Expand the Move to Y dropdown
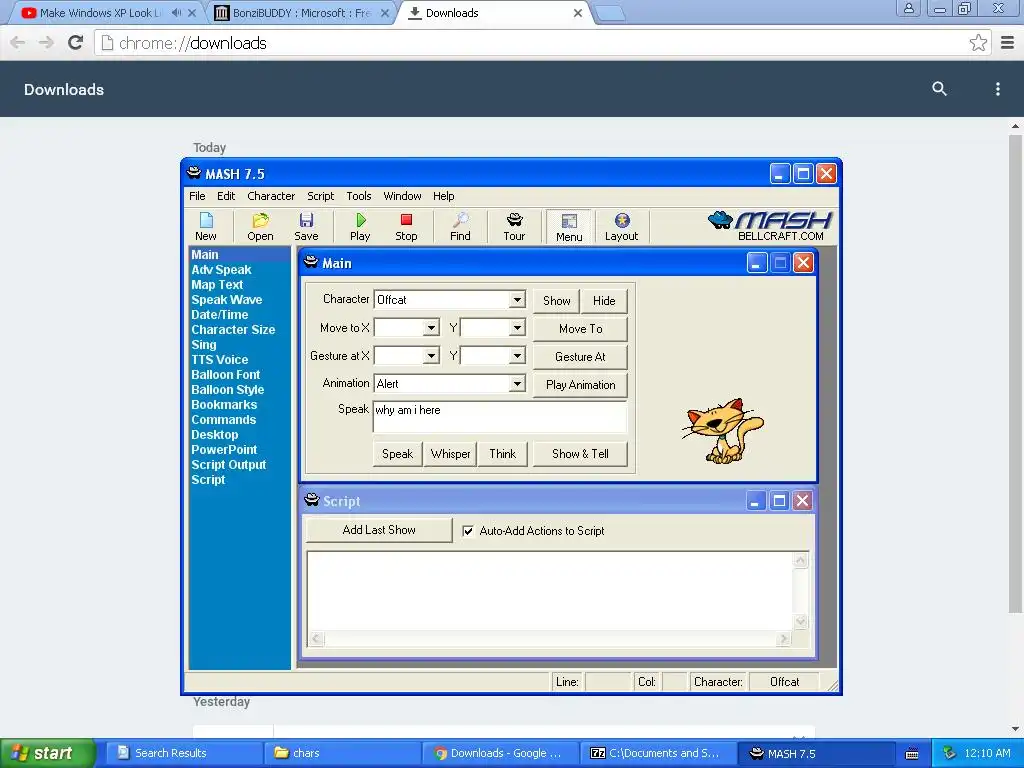 [517, 328]
